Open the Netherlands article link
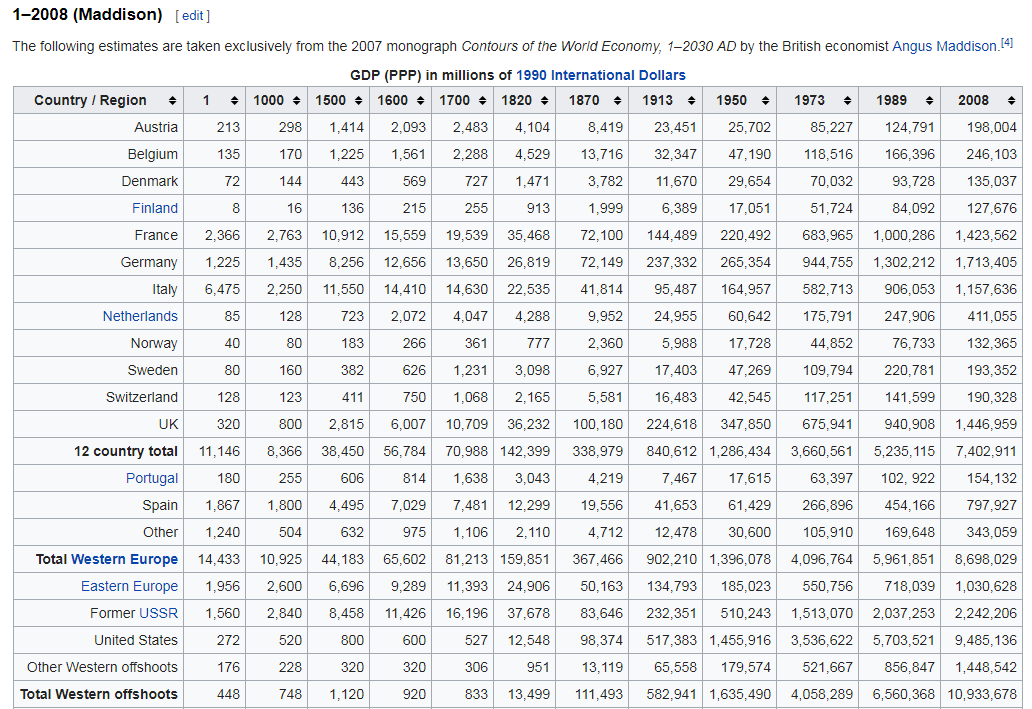Image resolution: width=1032 pixels, height=709 pixels. [140, 316]
